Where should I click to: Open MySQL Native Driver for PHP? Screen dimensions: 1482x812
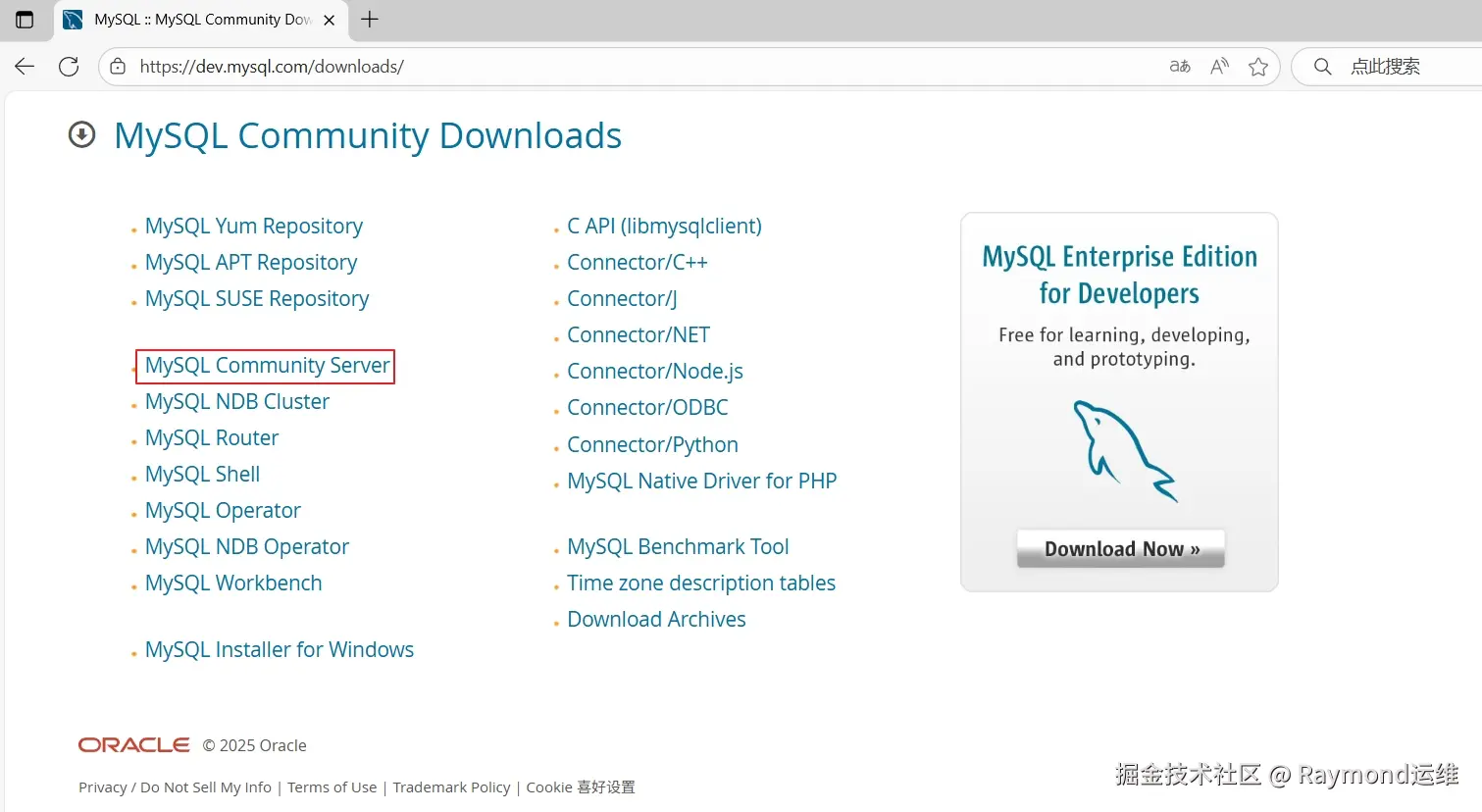(x=702, y=481)
